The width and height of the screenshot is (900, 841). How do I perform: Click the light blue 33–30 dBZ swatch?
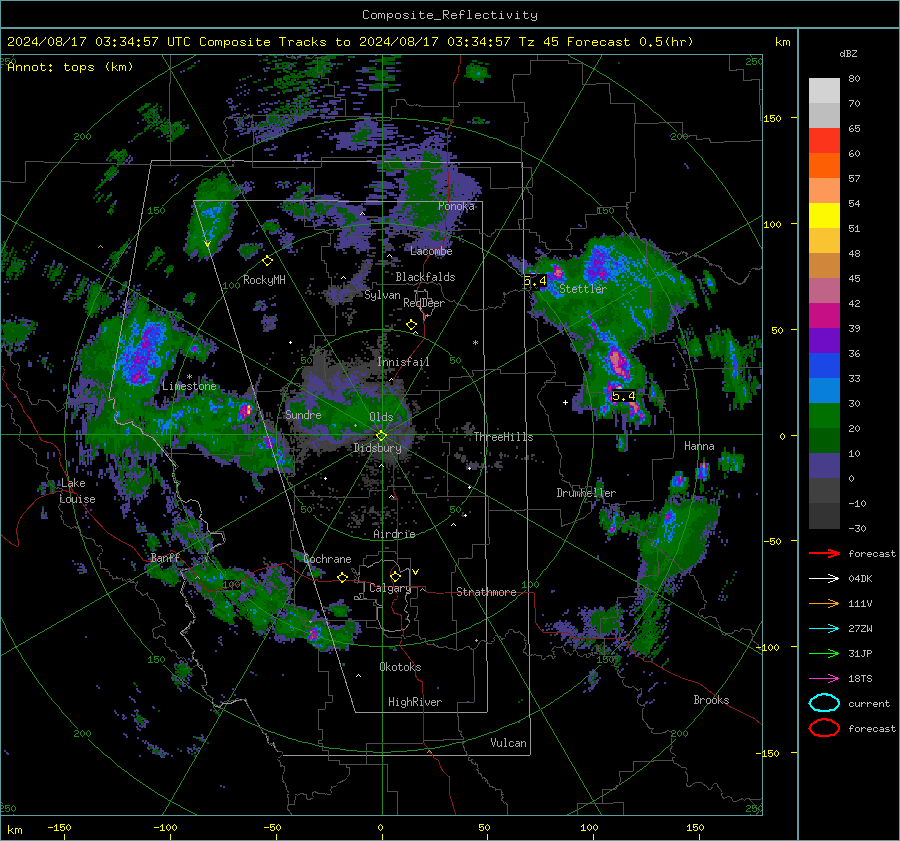[824, 391]
